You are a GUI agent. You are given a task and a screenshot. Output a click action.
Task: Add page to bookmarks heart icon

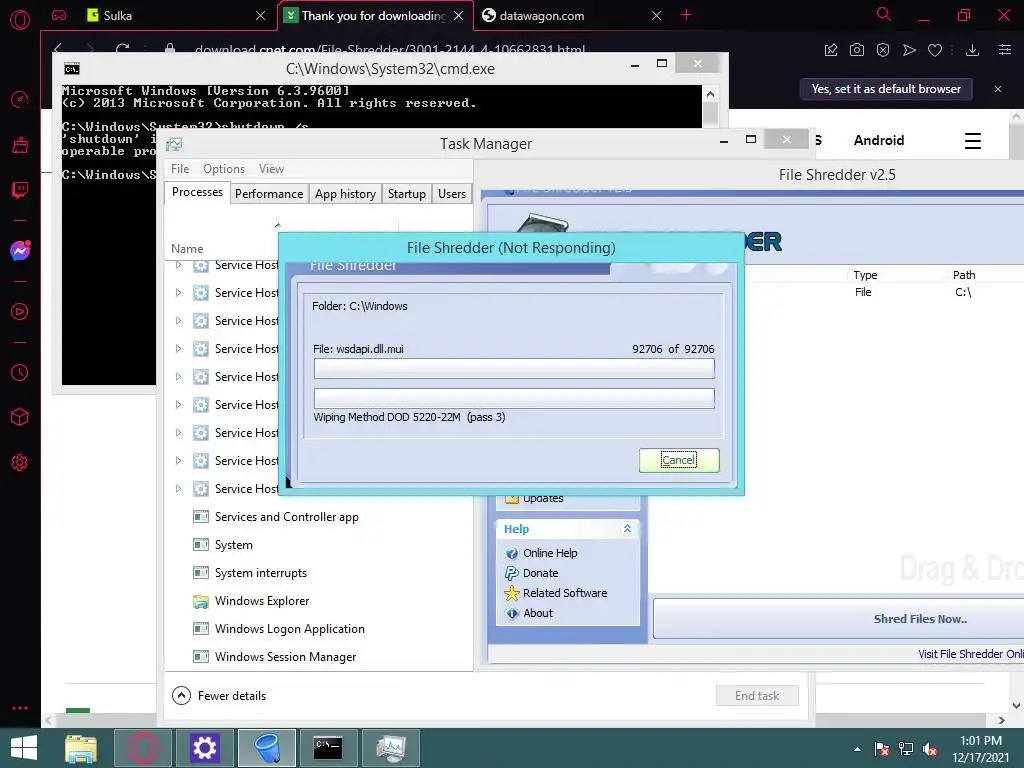tap(935, 50)
